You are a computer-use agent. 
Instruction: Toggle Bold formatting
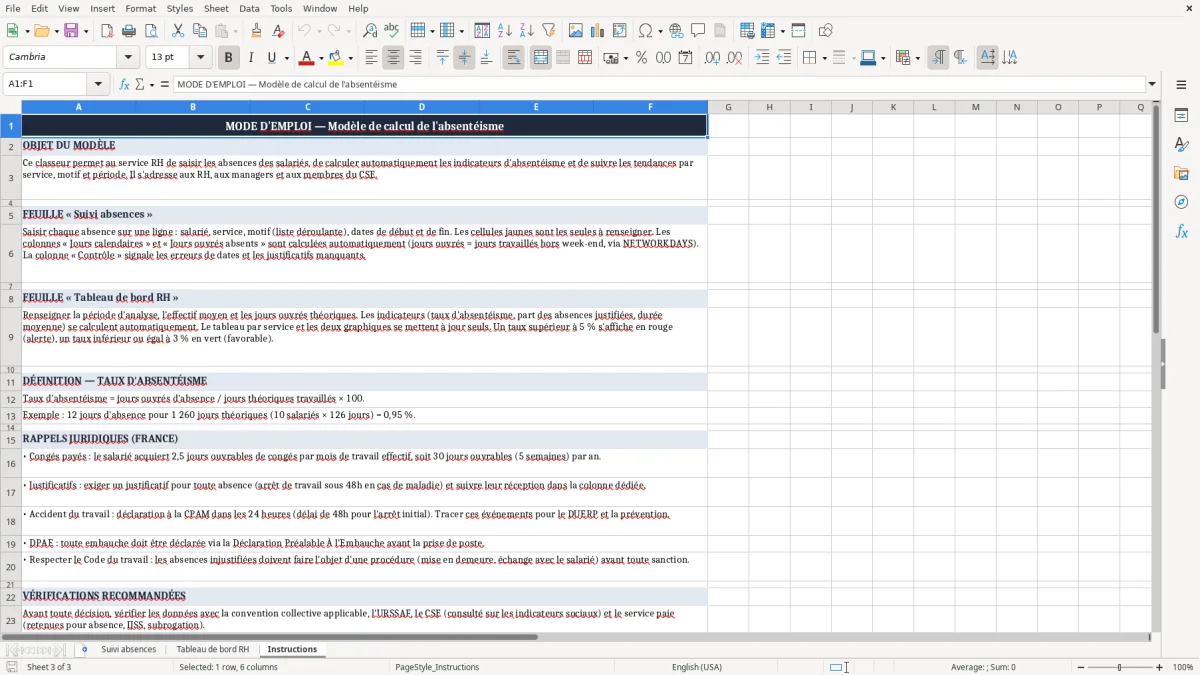click(228, 58)
